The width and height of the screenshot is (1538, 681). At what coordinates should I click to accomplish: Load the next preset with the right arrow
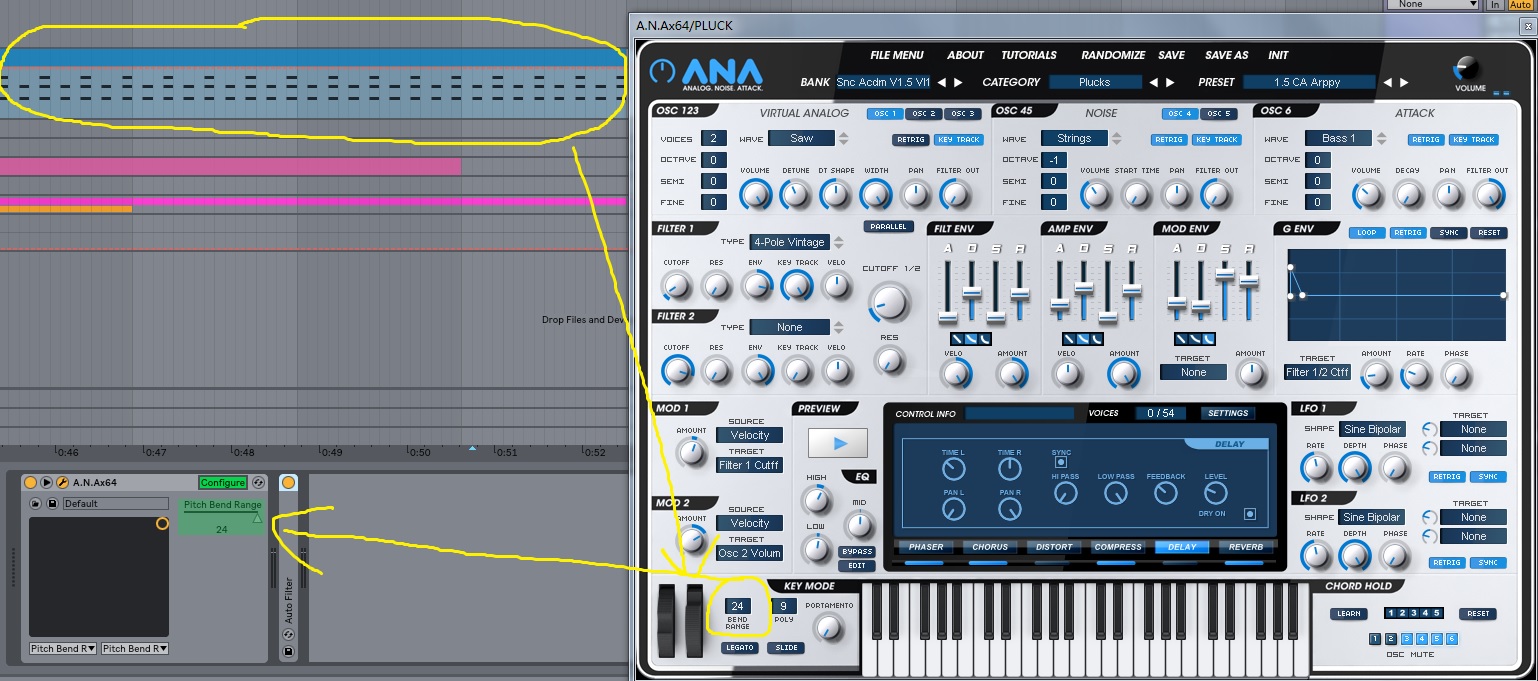(1403, 82)
